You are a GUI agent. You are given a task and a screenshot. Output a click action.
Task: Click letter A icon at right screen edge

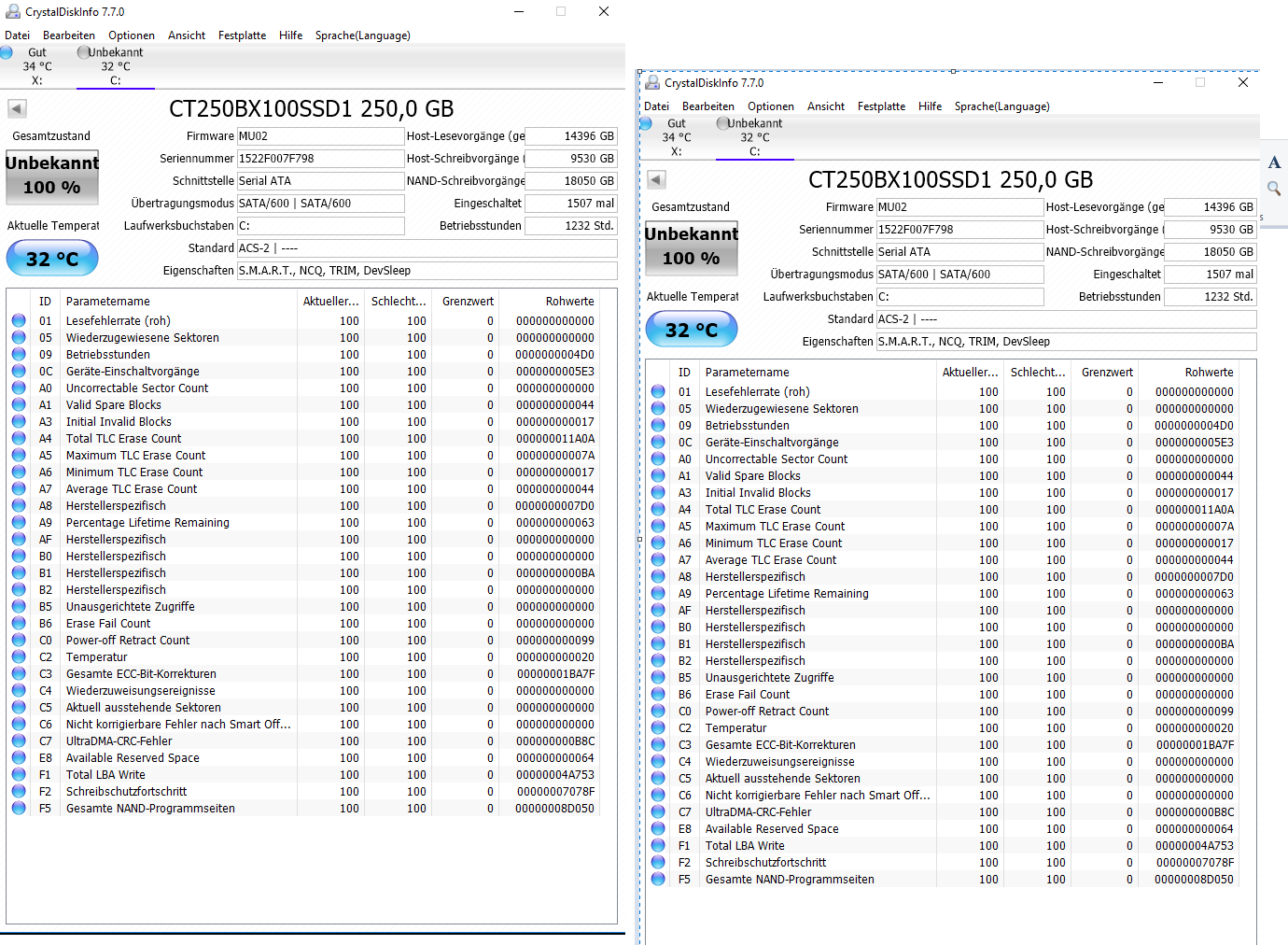coord(1274,162)
